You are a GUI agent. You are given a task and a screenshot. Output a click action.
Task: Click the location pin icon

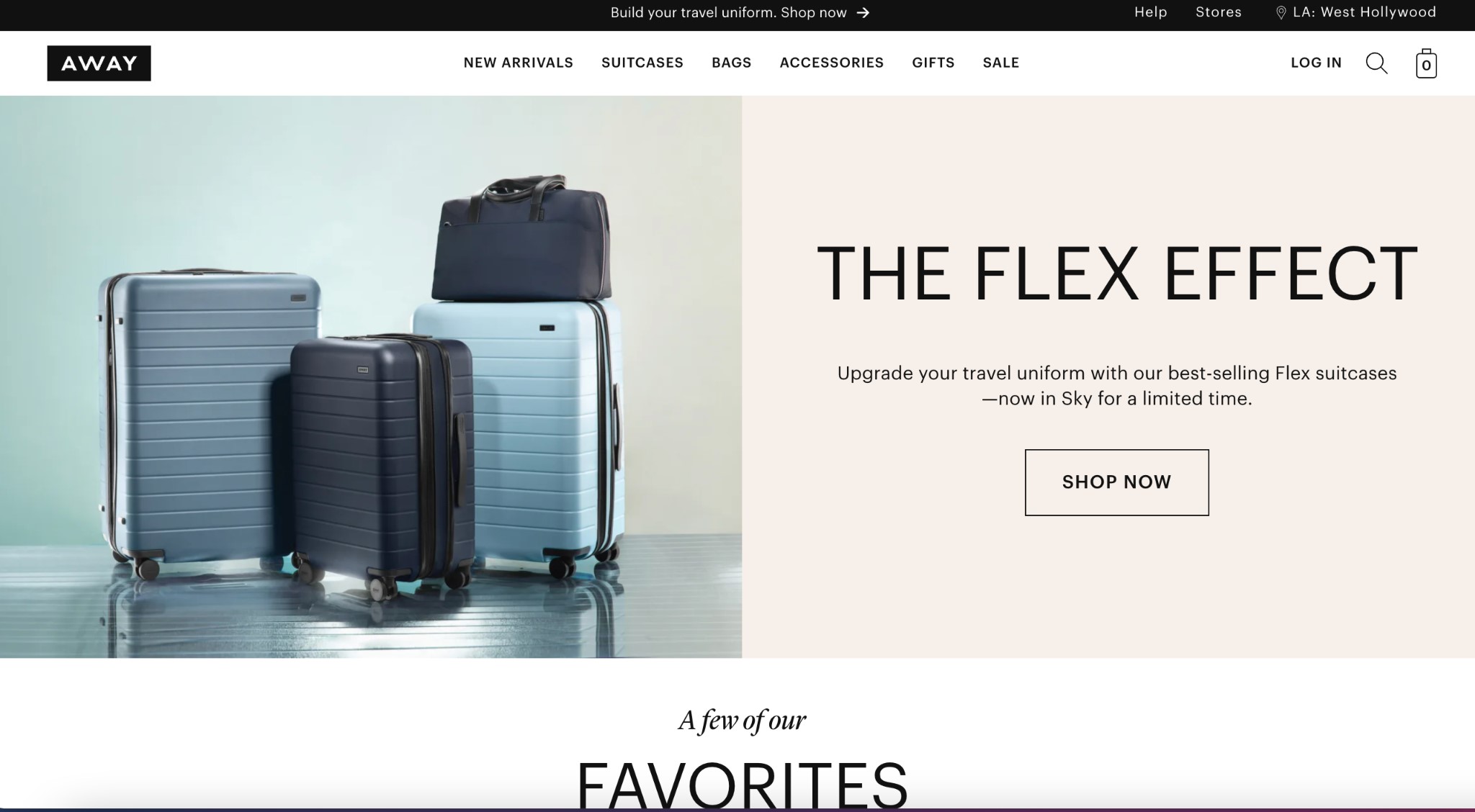click(1281, 13)
